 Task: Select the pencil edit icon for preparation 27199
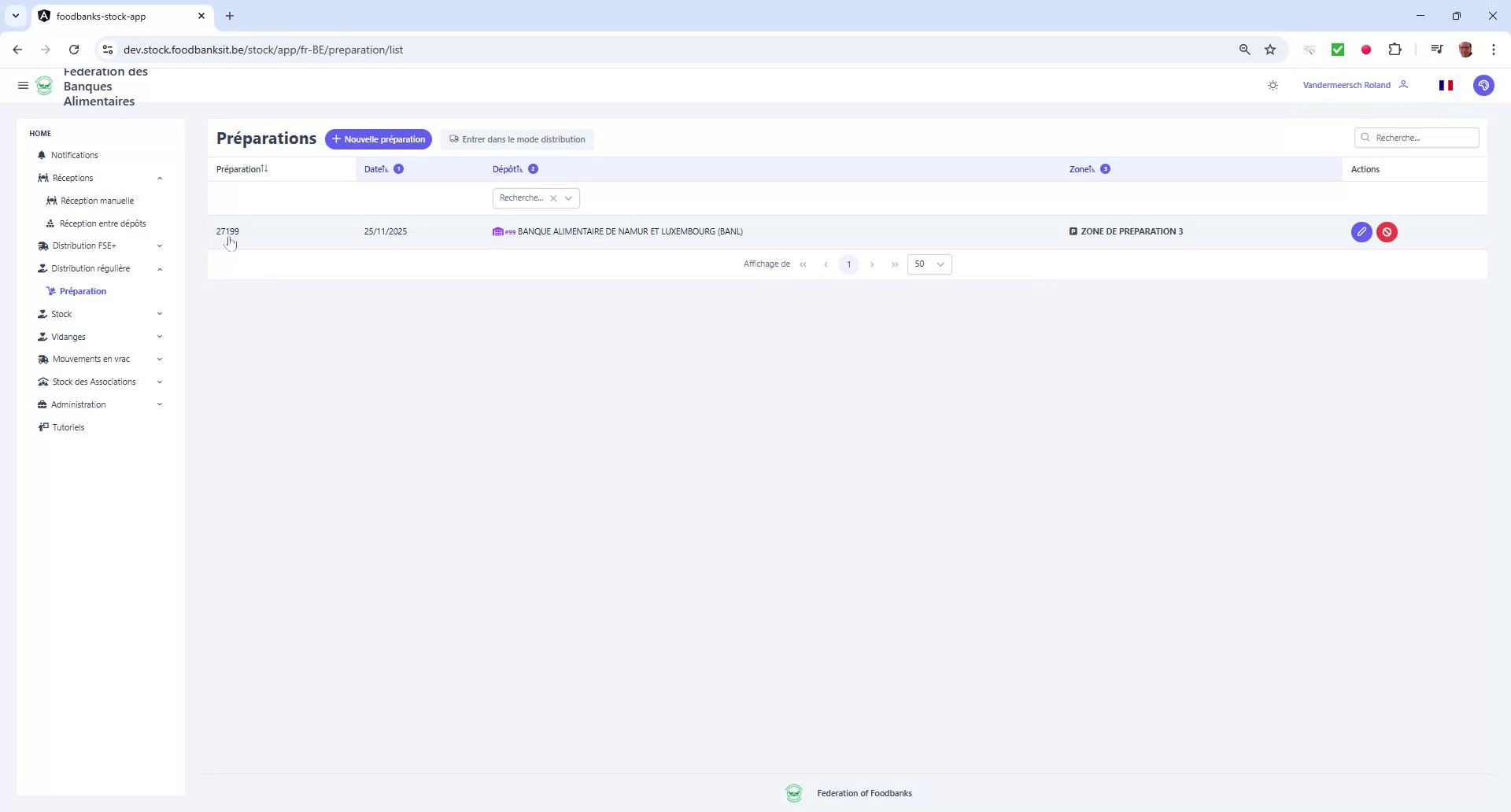1361,231
